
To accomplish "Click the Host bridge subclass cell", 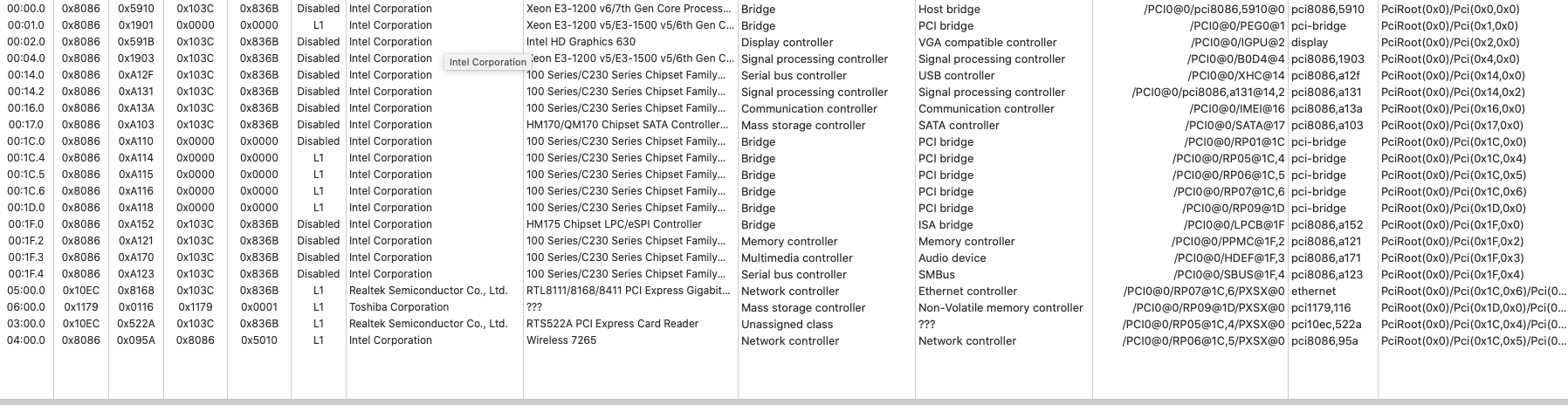I will pyautogui.click(x=949, y=9).
